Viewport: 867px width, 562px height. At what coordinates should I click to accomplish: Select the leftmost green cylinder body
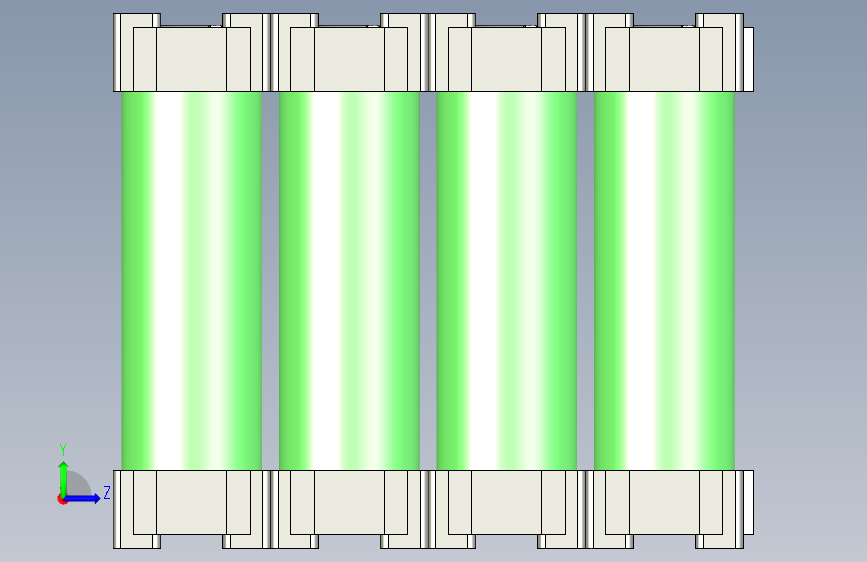(191, 281)
